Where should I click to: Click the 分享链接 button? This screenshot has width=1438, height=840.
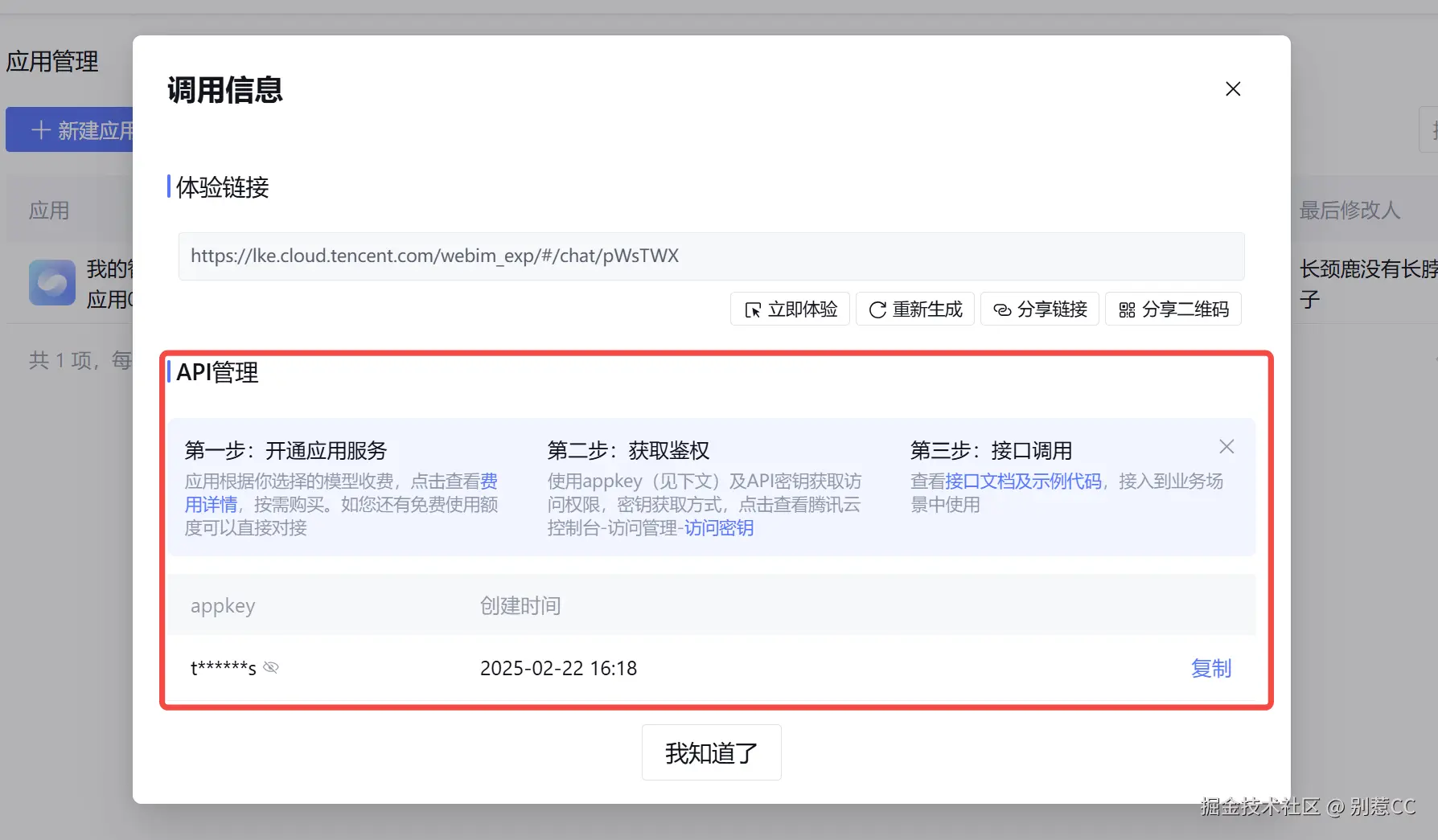(1040, 309)
